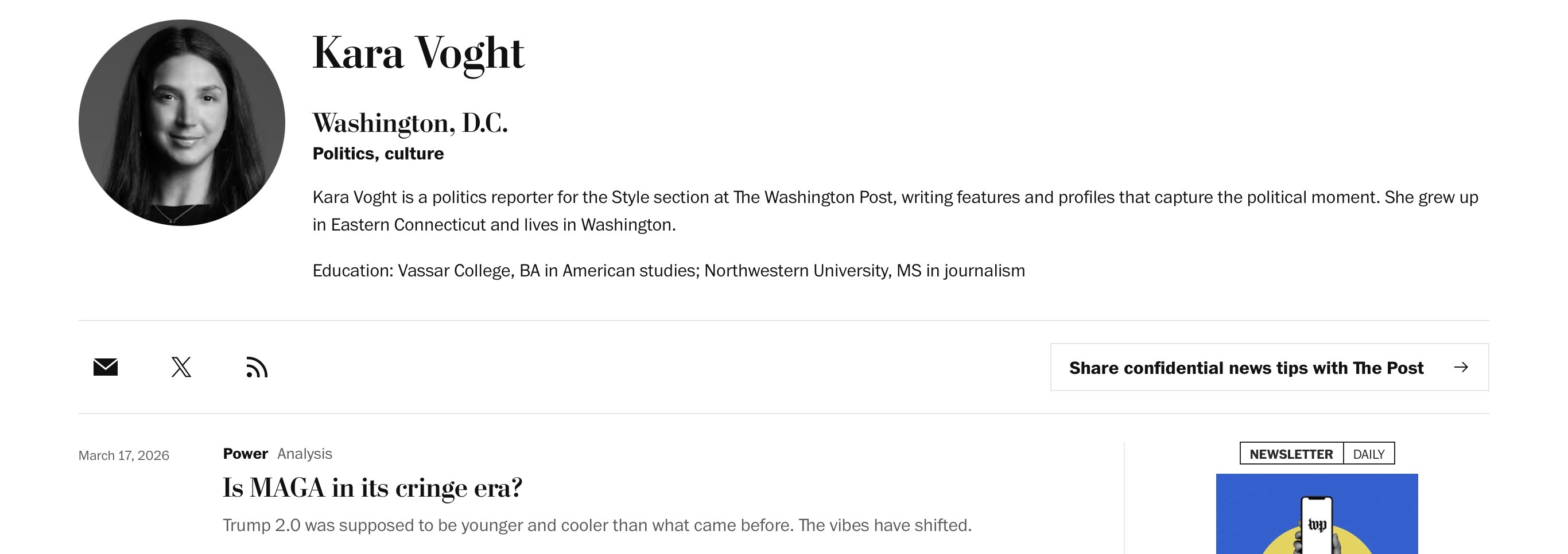1568x554 pixels.
Task: Click the wp logo on phone illustration
Action: [1317, 524]
